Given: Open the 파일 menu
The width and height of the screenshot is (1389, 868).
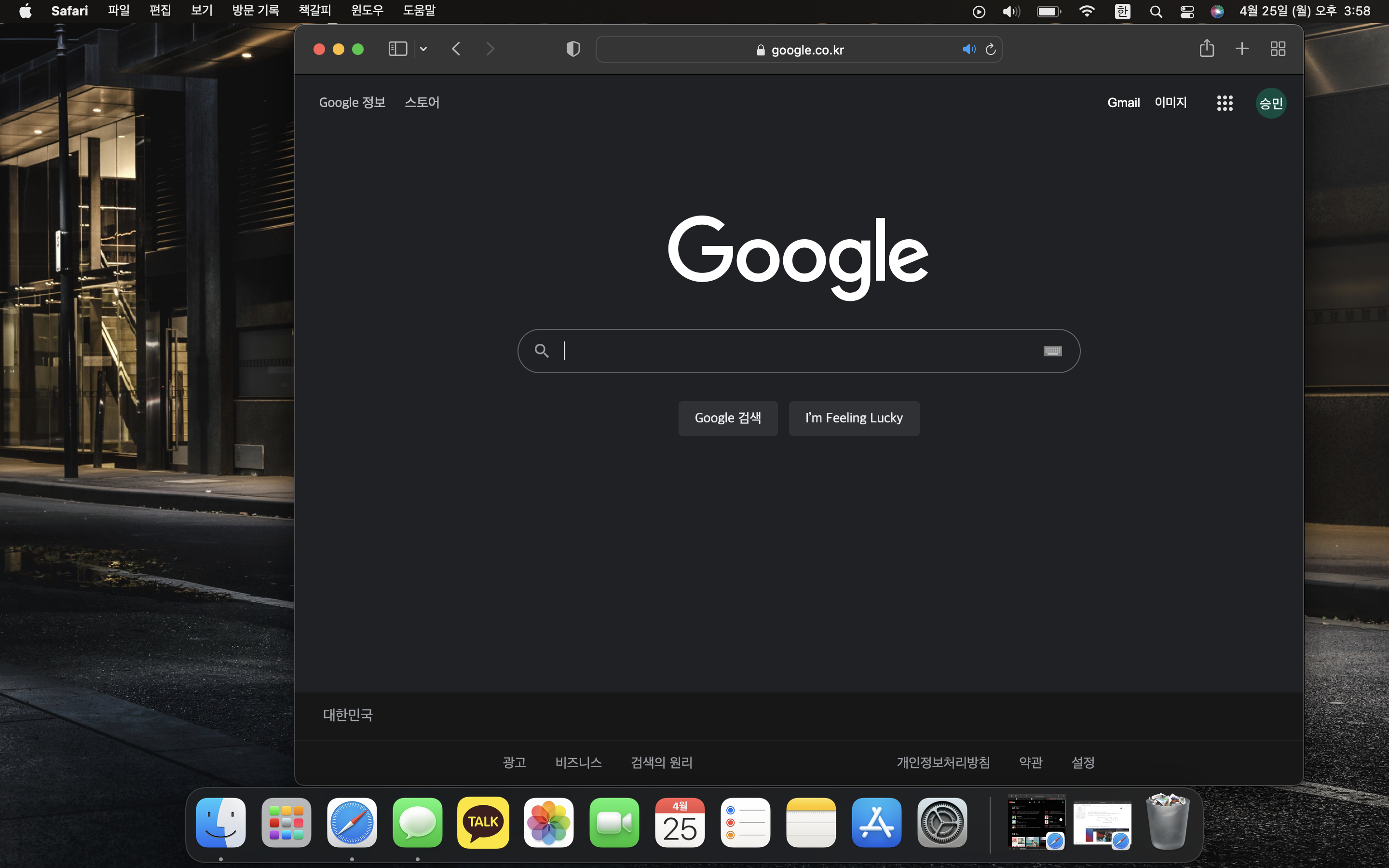Looking at the screenshot, I should coord(119,11).
